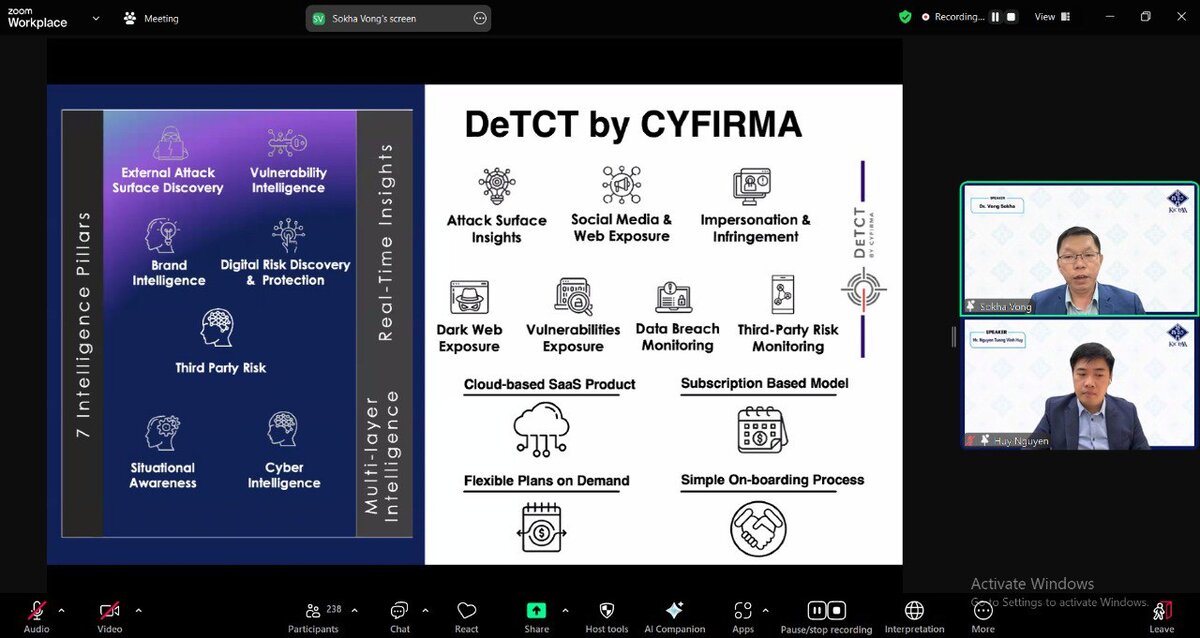Open Interpretation globe settings
The image size is (1200, 638).
click(x=914, y=616)
